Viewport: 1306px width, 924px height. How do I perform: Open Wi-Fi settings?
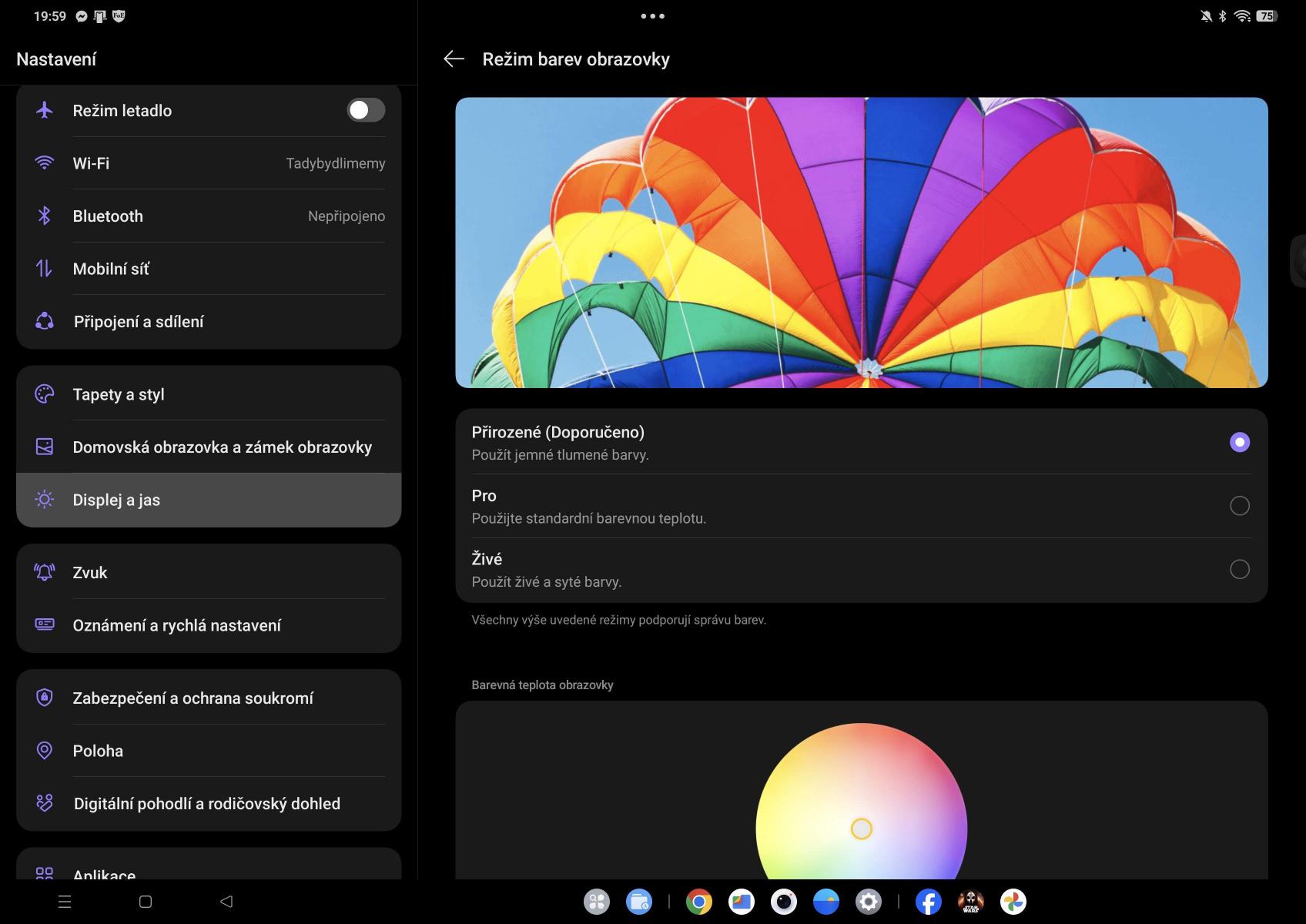coord(208,163)
